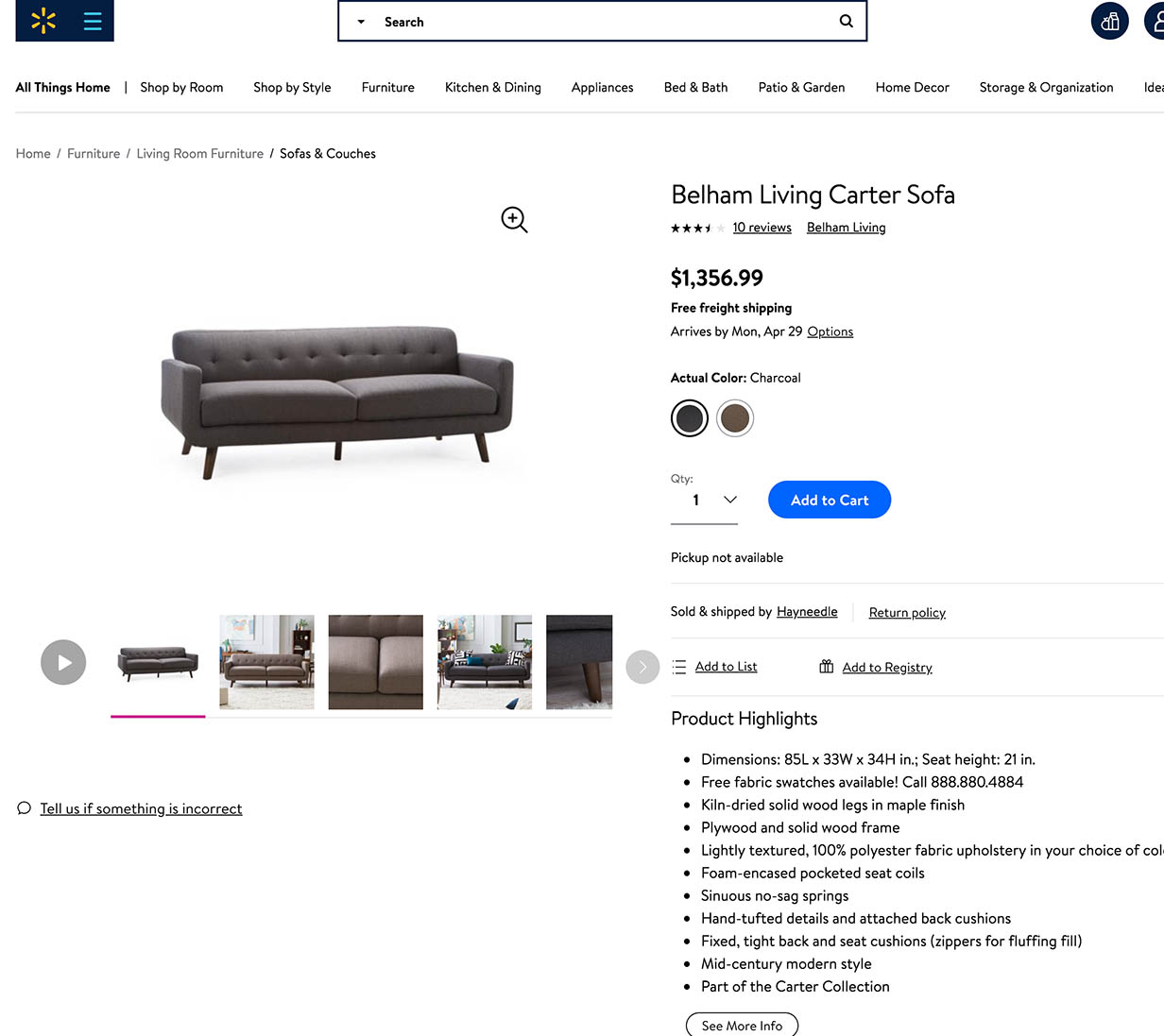This screenshot has width=1164, height=1036.
Task: Click the Return policy link
Action: pyautogui.click(x=907, y=613)
